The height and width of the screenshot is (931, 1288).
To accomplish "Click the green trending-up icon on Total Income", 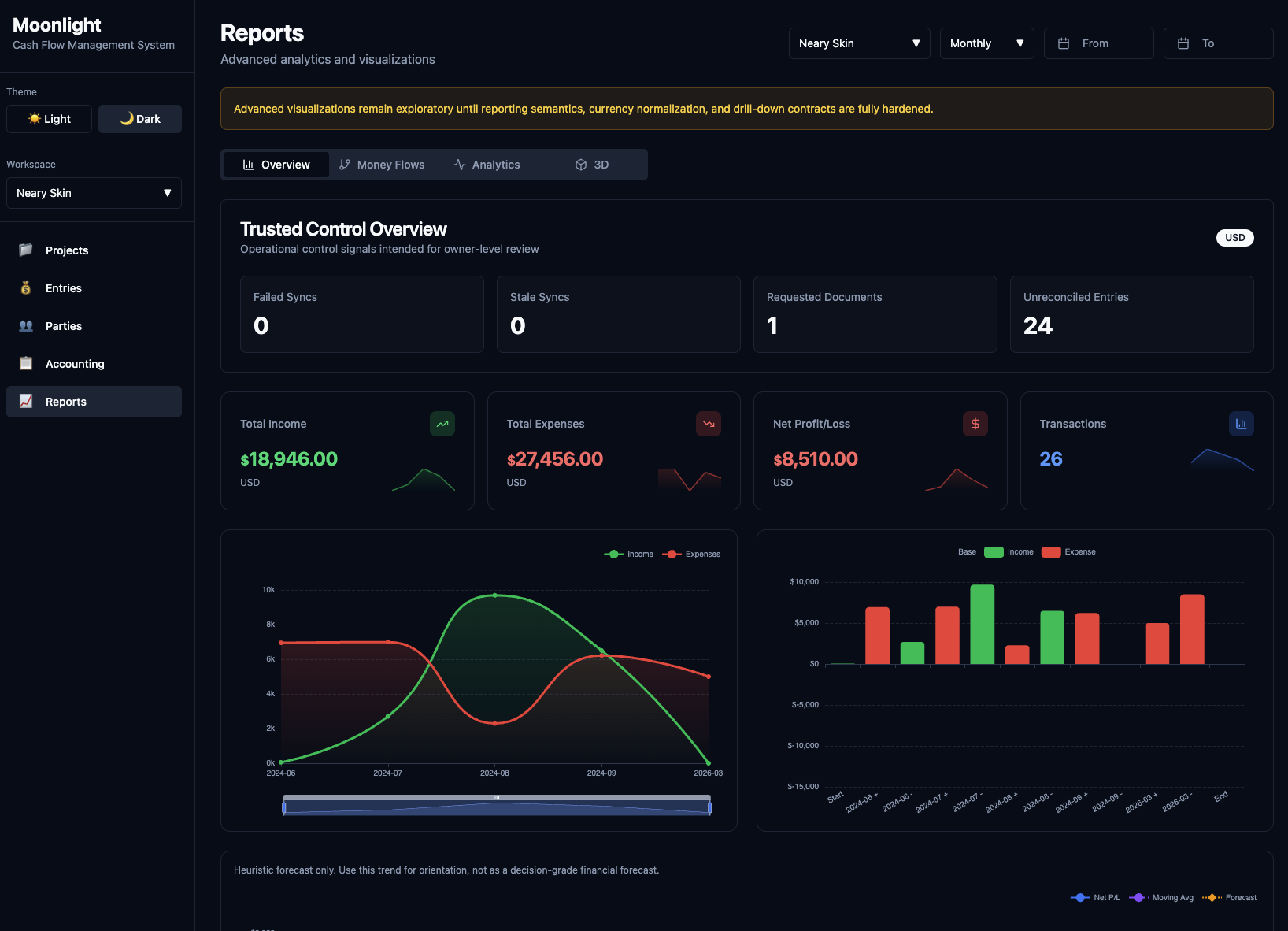I will point(442,424).
